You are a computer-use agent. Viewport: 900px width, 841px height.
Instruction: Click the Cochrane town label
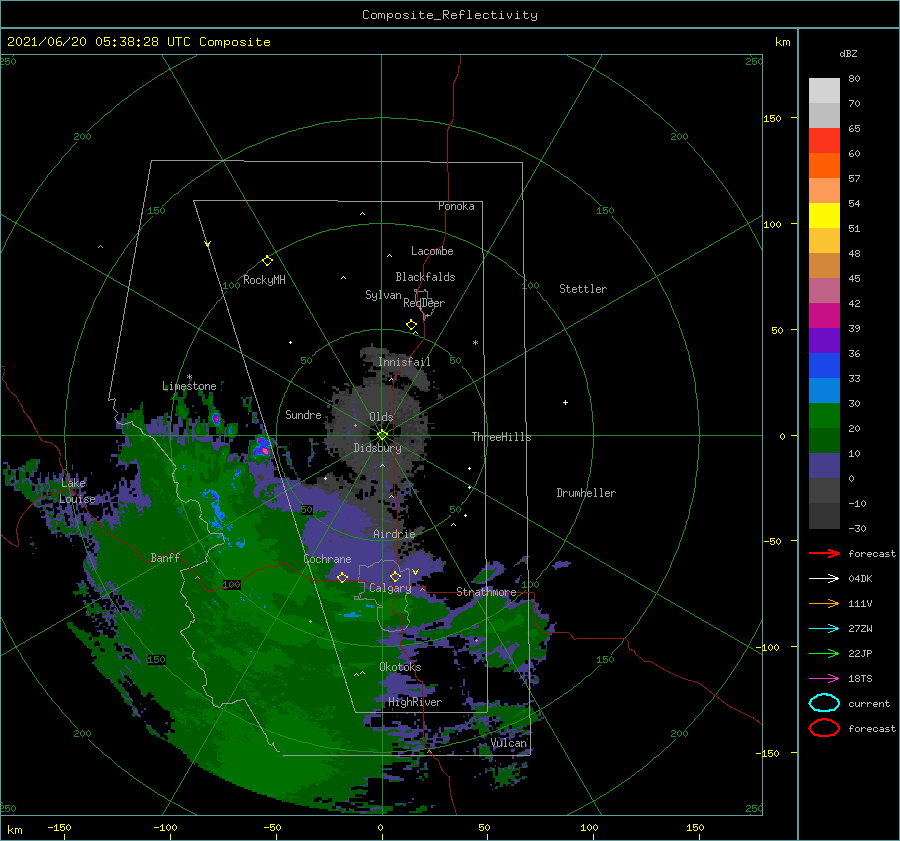[x=327, y=559]
